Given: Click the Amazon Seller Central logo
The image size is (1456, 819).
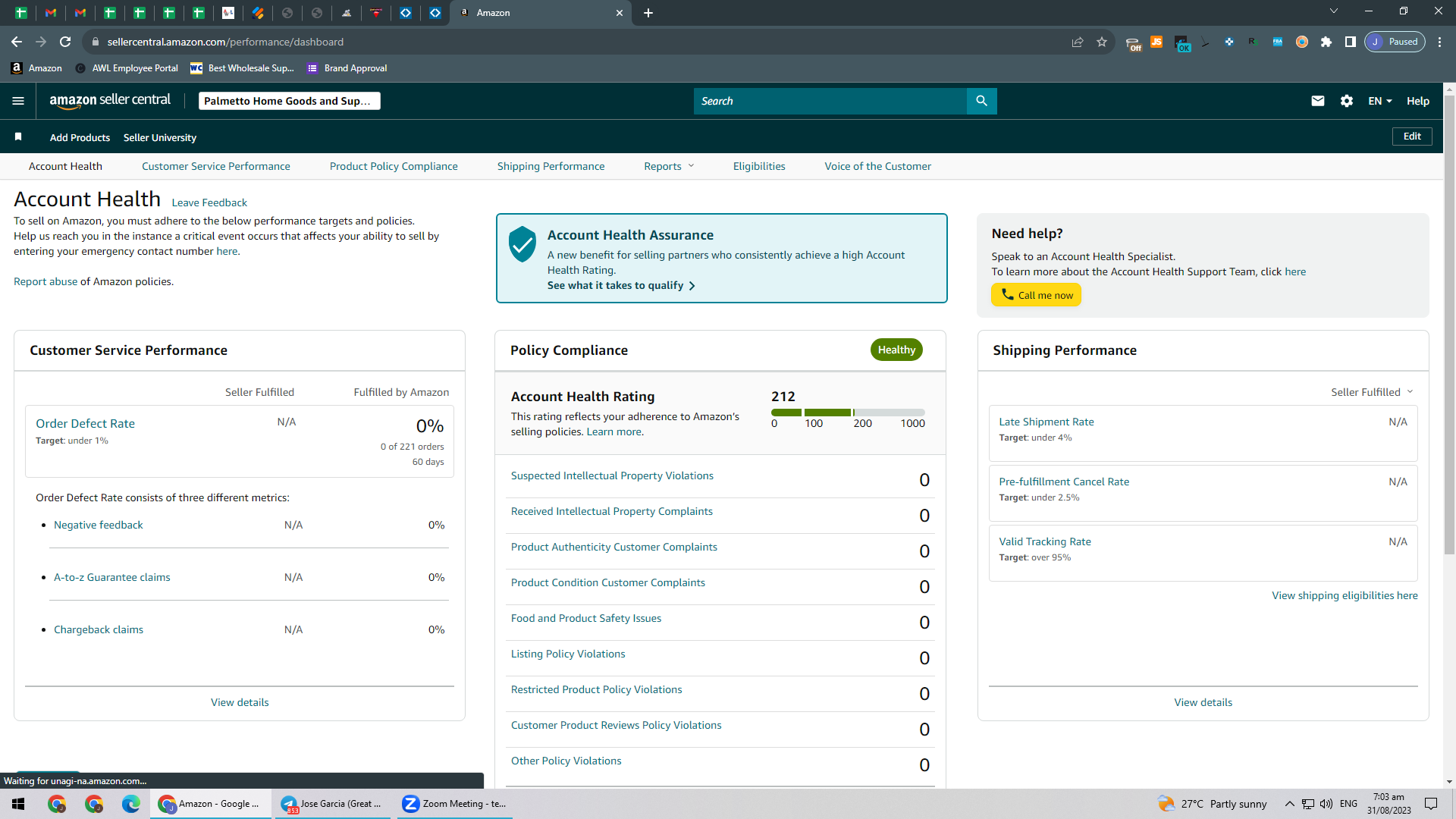Looking at the screenshot, I should (110, 101).
